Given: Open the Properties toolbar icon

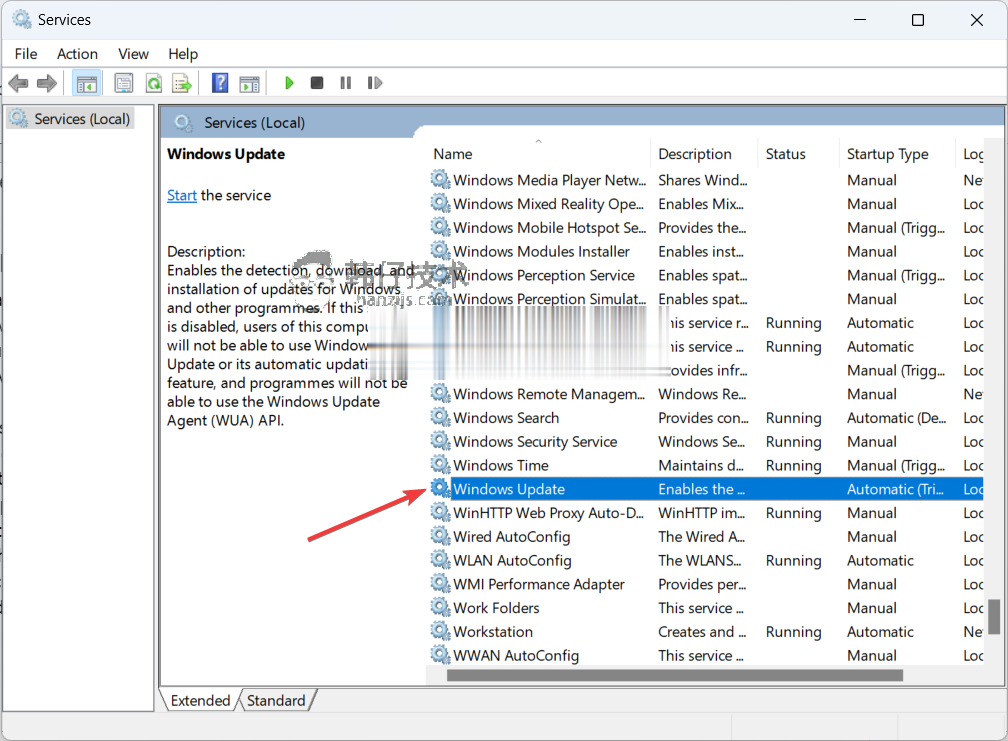Looking at the screenshot, I should (123, 83).
